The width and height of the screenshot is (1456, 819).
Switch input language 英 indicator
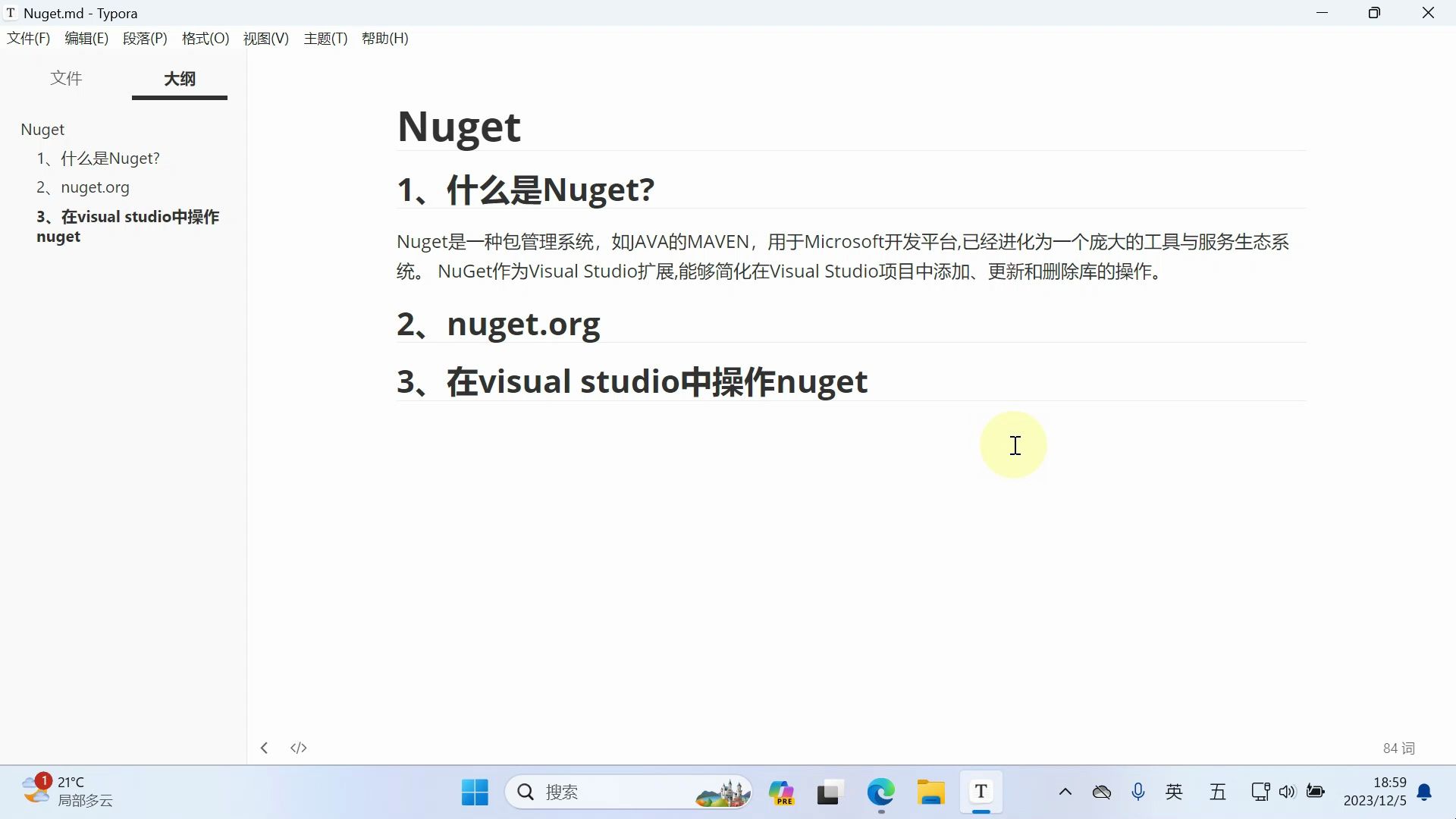(x=1175, y=792)
